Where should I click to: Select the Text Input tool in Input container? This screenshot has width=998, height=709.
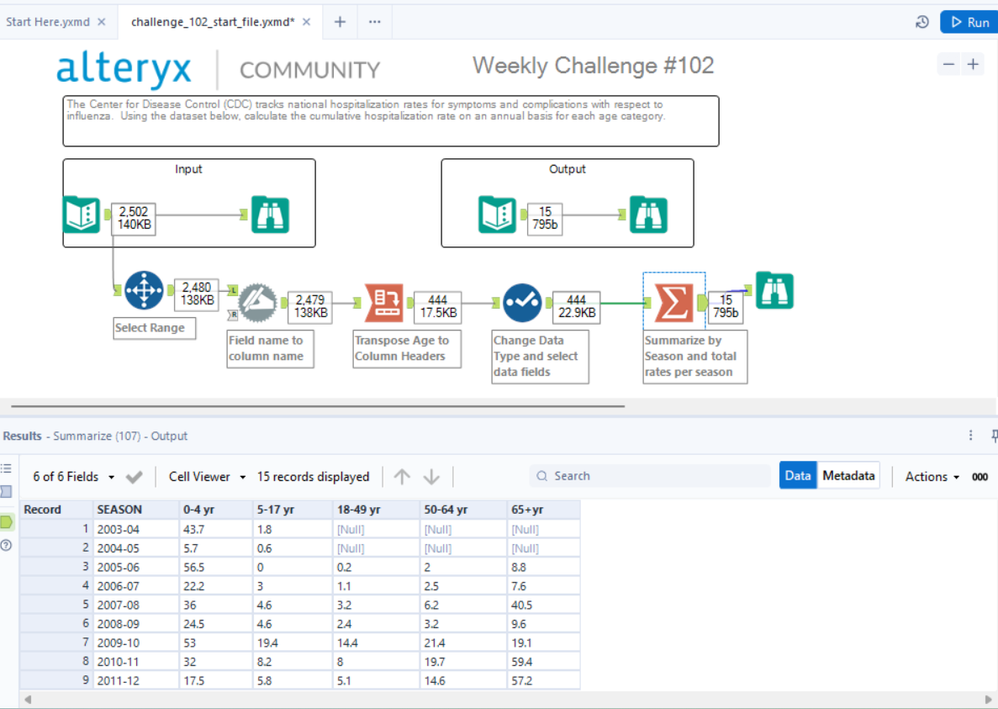tap(81, 214)
